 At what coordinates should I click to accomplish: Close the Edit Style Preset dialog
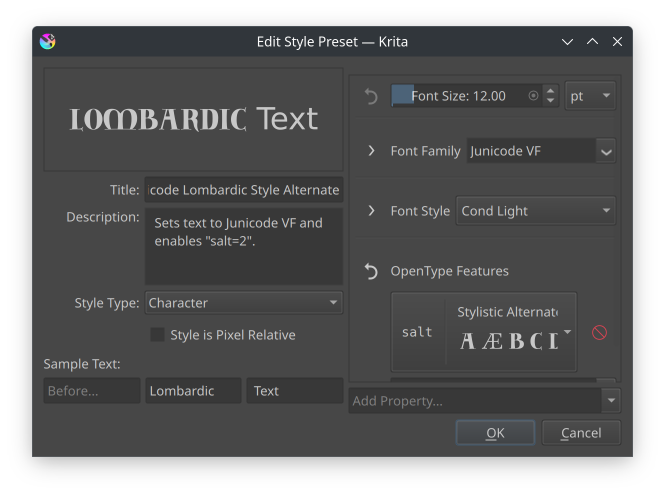tap(618, 42)
